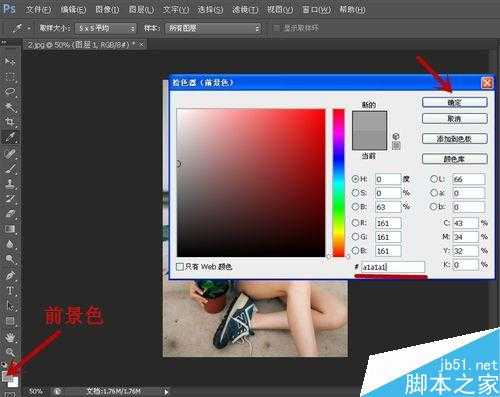Toggle Quick Mask mode at toolbox bottom
Viewport: 500px width, 397px height.
point(9,394)
